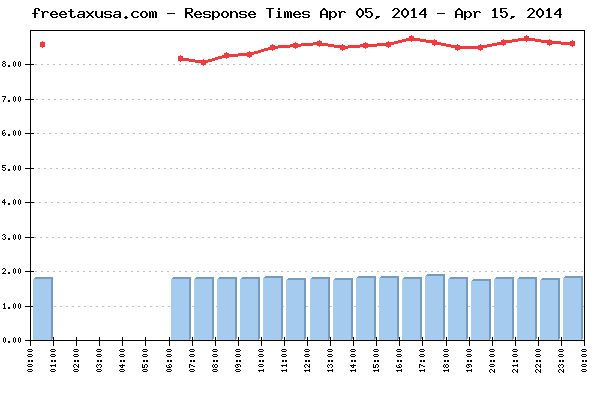Screen dimensions: 595x400
Task: Select the blue bar between 12:00 and 13:00
Action: (320, 309)
